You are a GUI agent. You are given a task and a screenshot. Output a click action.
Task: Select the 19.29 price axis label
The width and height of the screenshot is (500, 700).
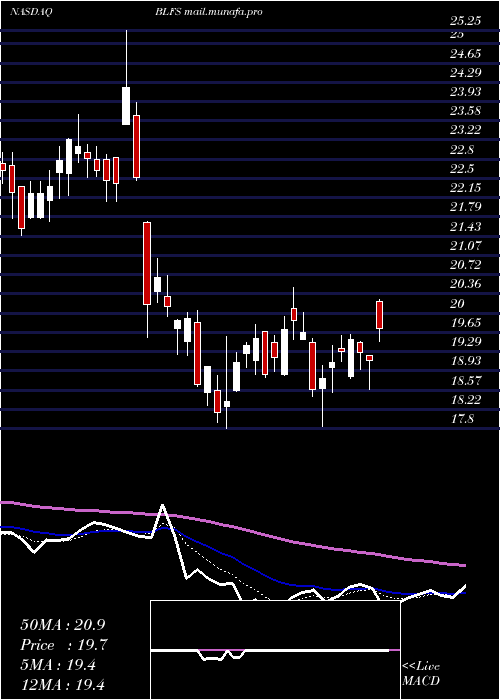[466, 342]
